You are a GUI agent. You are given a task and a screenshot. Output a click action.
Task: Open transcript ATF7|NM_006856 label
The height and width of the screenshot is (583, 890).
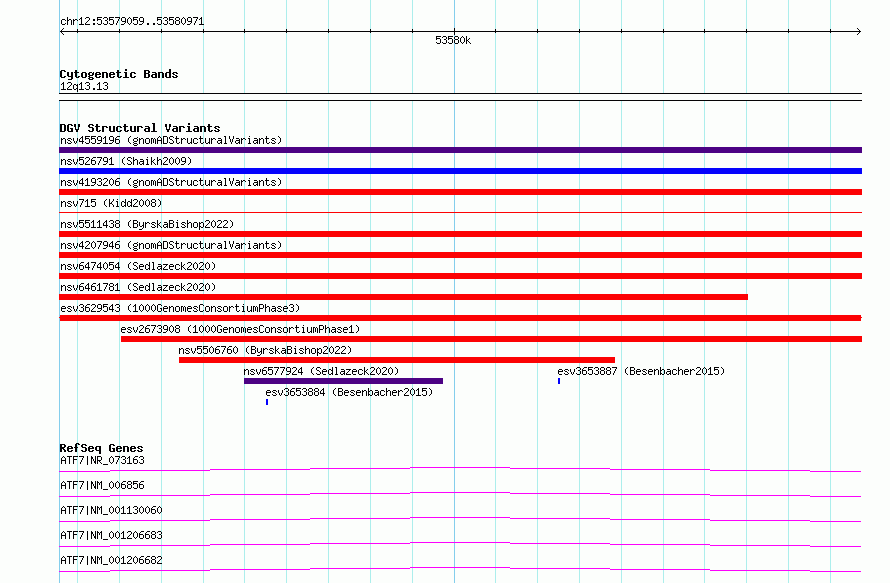[x=102, y=485]
